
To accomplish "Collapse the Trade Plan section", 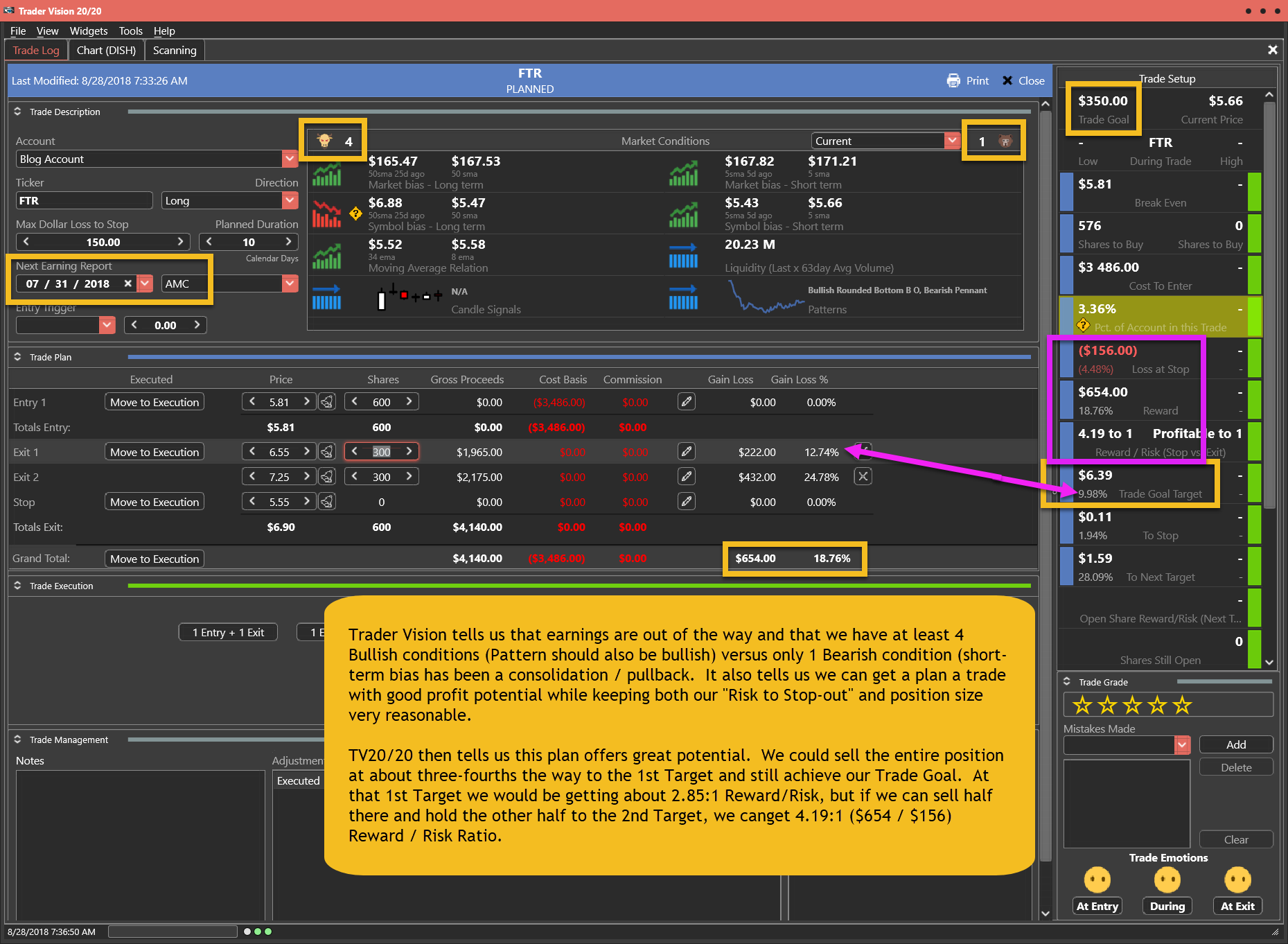I will point(17,357).
